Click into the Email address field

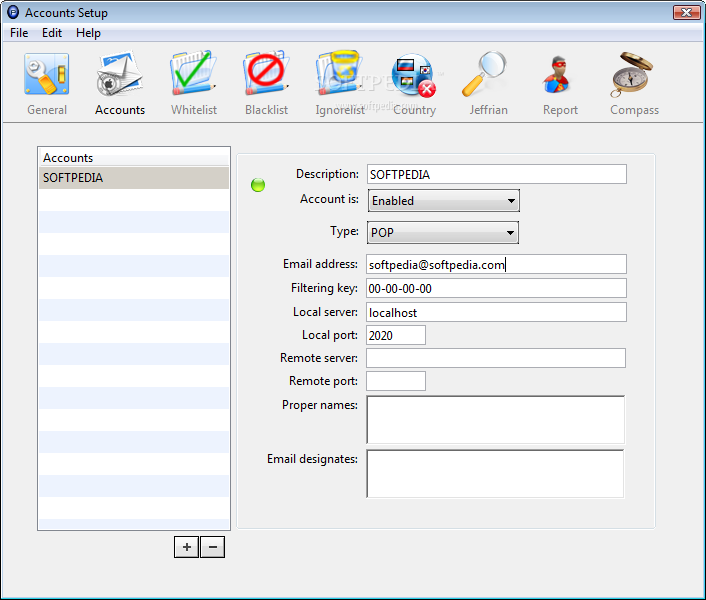tap(496, 264)
